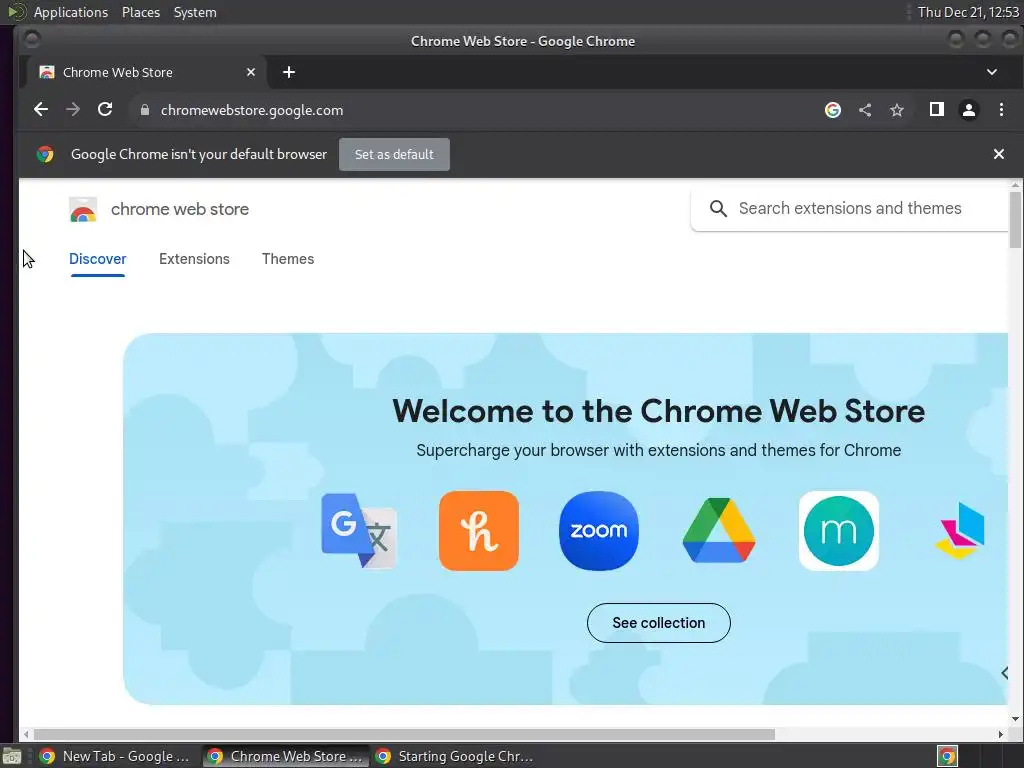Open the System menu
The width and height of the screenshot is (1024, 768).
pos(195,12)
